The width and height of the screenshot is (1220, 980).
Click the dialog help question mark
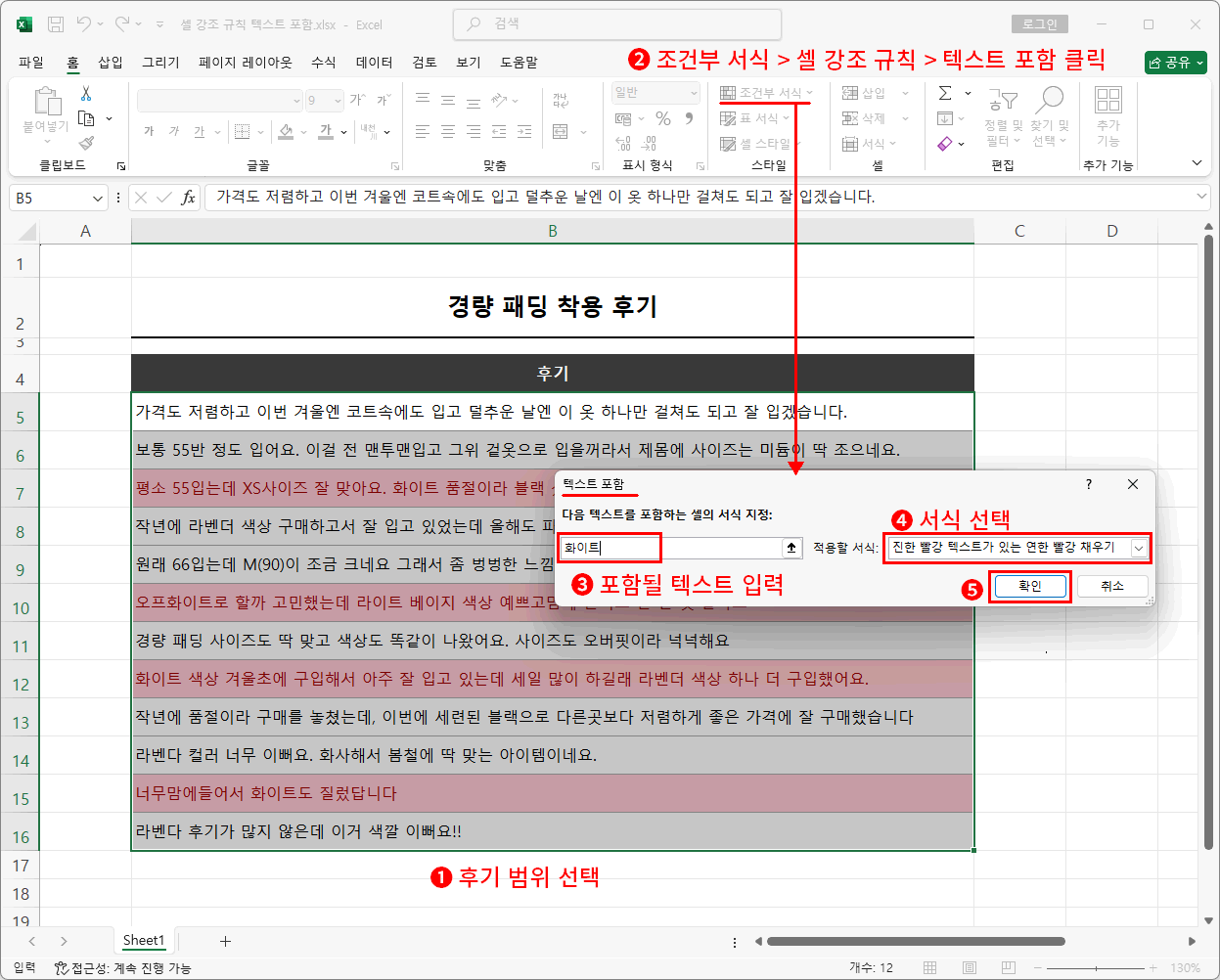[x=1089, y=484]
